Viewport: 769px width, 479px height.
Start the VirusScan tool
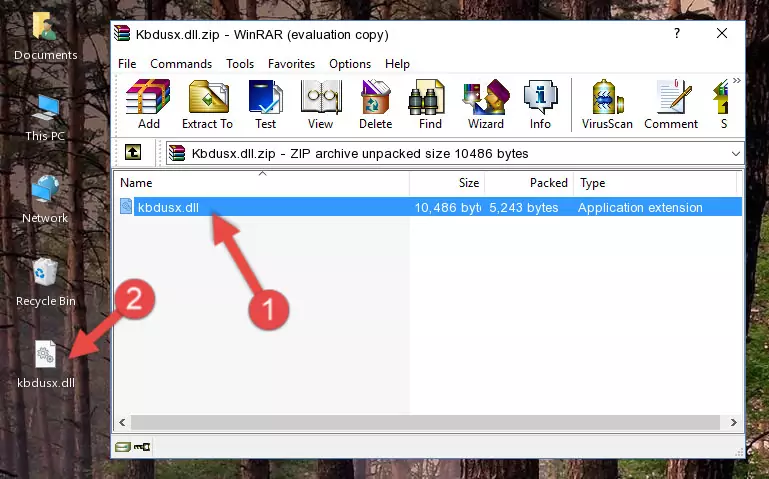pyautogui.click(x=607, y=104)
